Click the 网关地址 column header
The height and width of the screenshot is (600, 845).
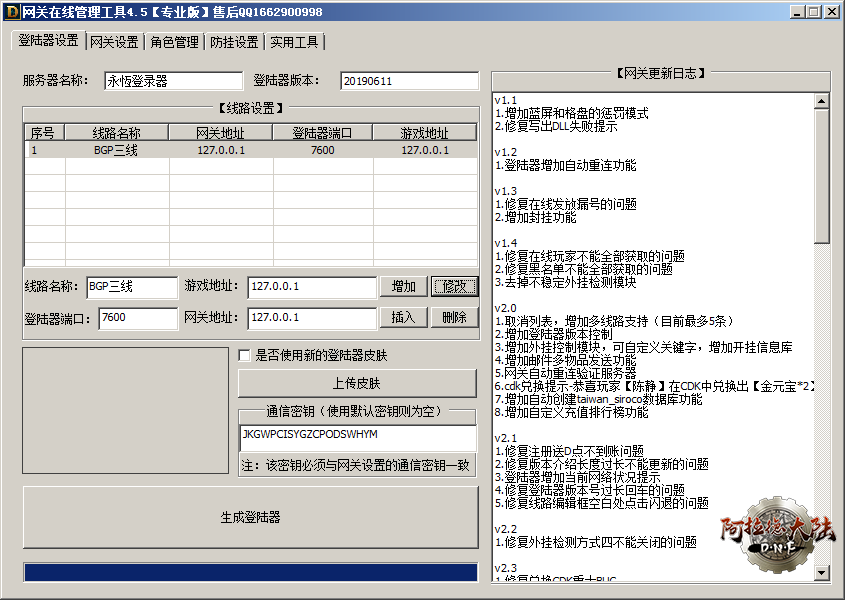221,133
